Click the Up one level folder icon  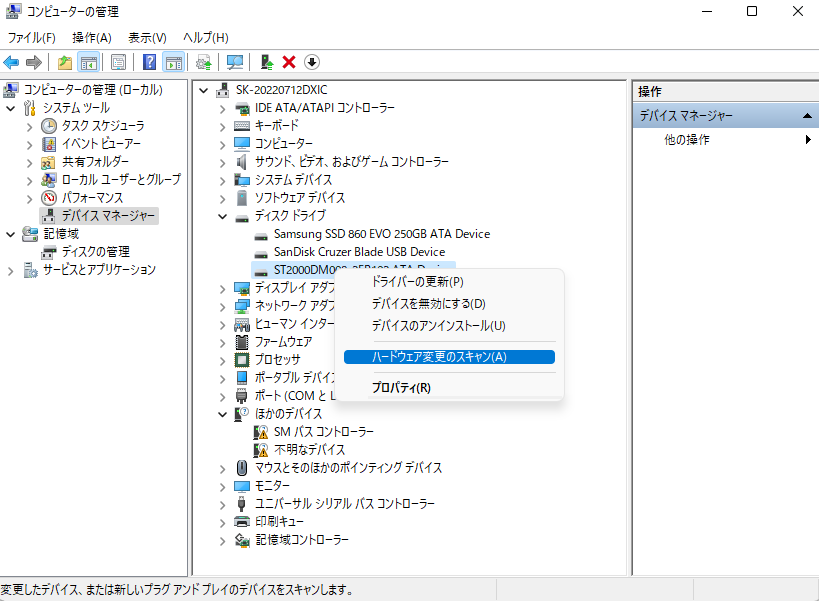(x=65, y=62)
